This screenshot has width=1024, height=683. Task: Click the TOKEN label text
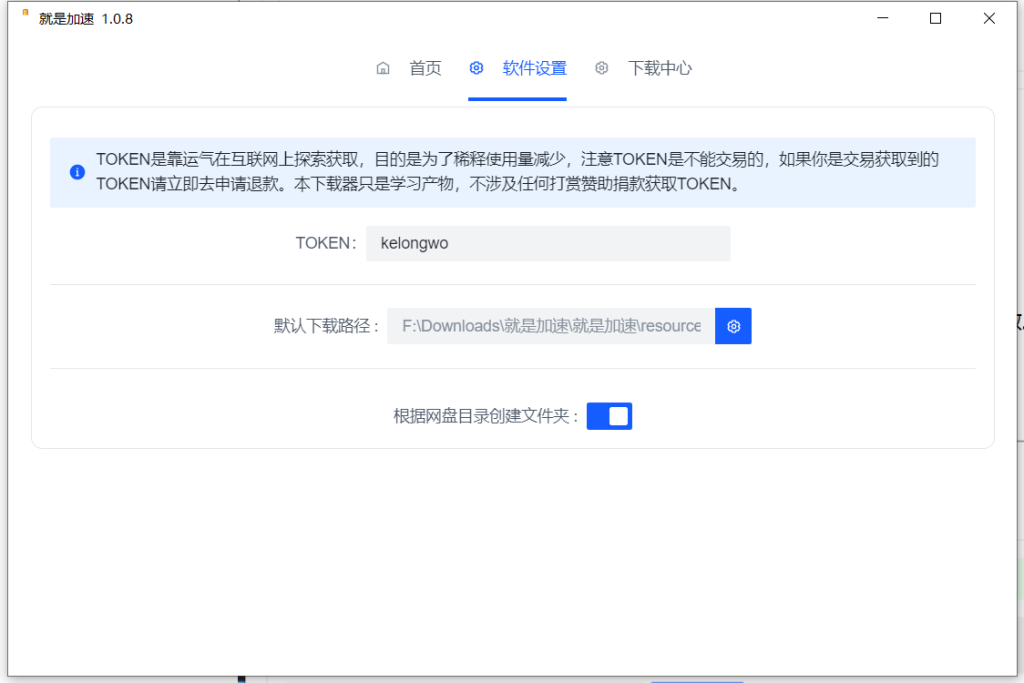click(324, 243)
